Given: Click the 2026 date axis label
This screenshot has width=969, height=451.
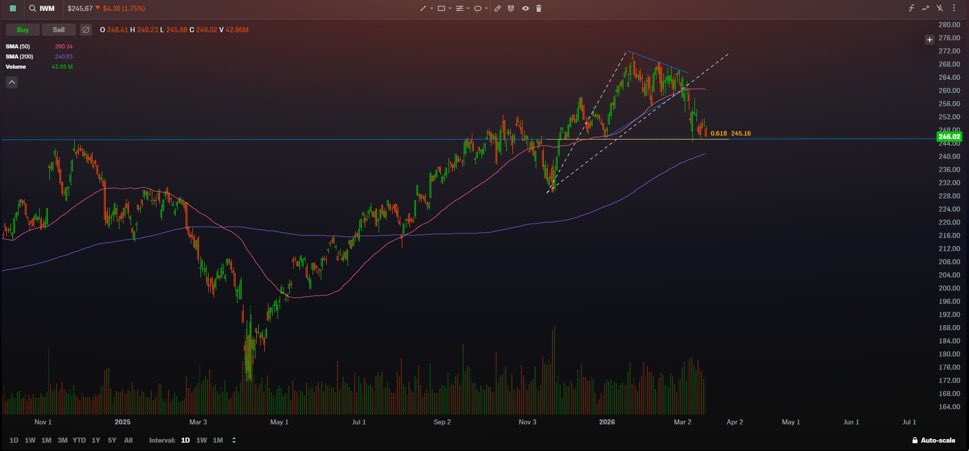Looking at the screenshot, I should (608, 422).
